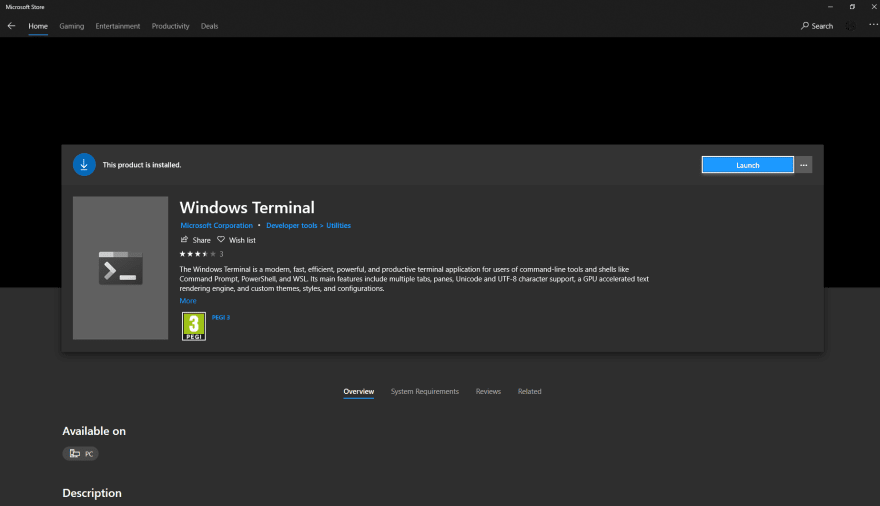Minimize the Microsoft Store window
Screen dimensions: 880x506
[830, 7]
